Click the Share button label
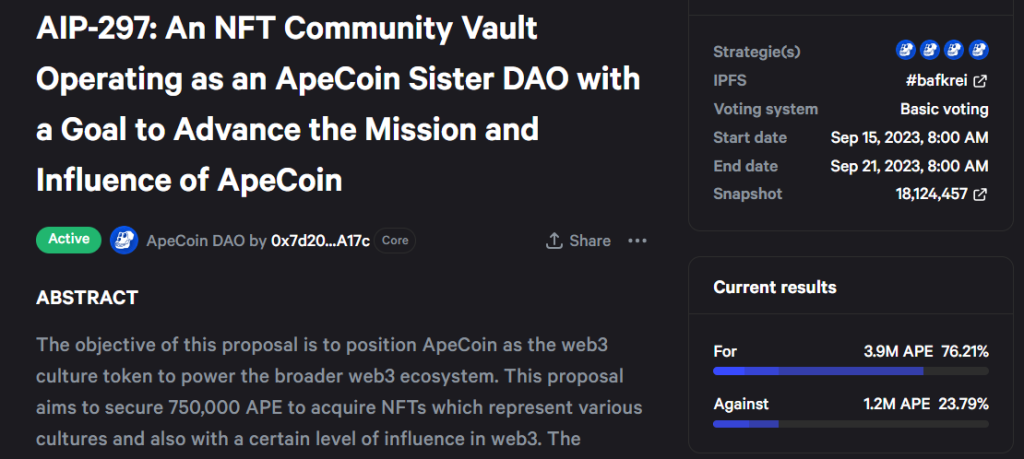 click(x=590, y=241)
